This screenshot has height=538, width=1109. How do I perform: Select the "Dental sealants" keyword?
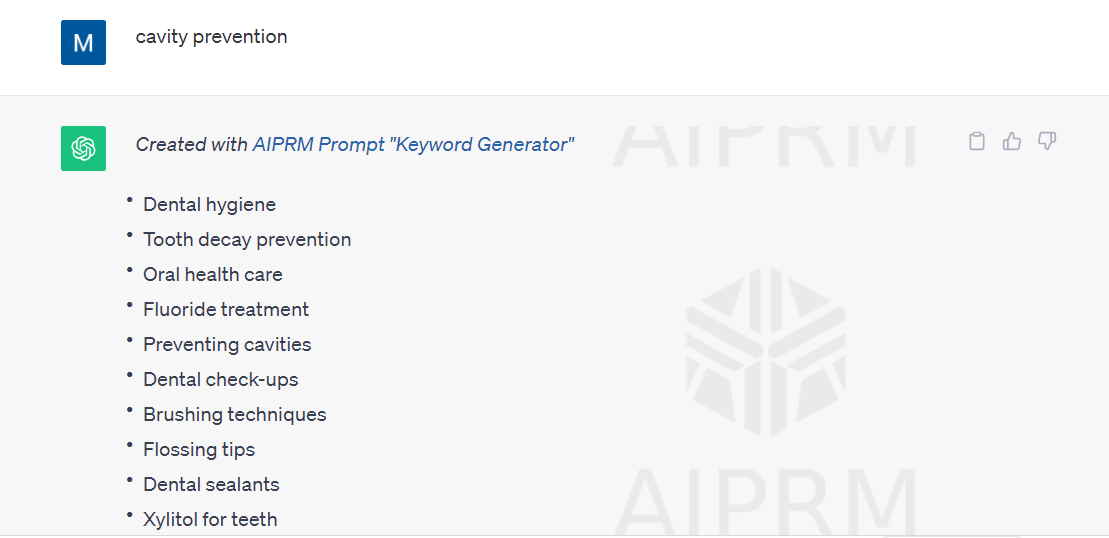(x=211, y=484)
